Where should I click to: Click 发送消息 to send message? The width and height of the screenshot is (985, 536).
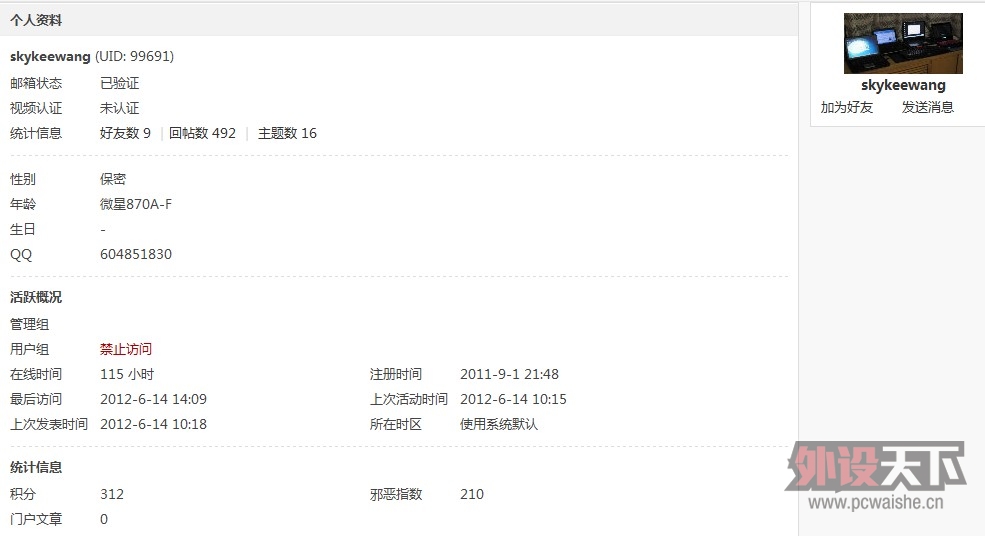pos(927,107)
